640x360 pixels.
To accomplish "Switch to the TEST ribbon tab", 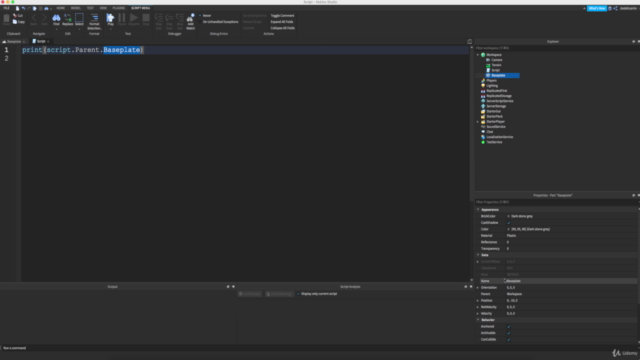I will point(90,8).
